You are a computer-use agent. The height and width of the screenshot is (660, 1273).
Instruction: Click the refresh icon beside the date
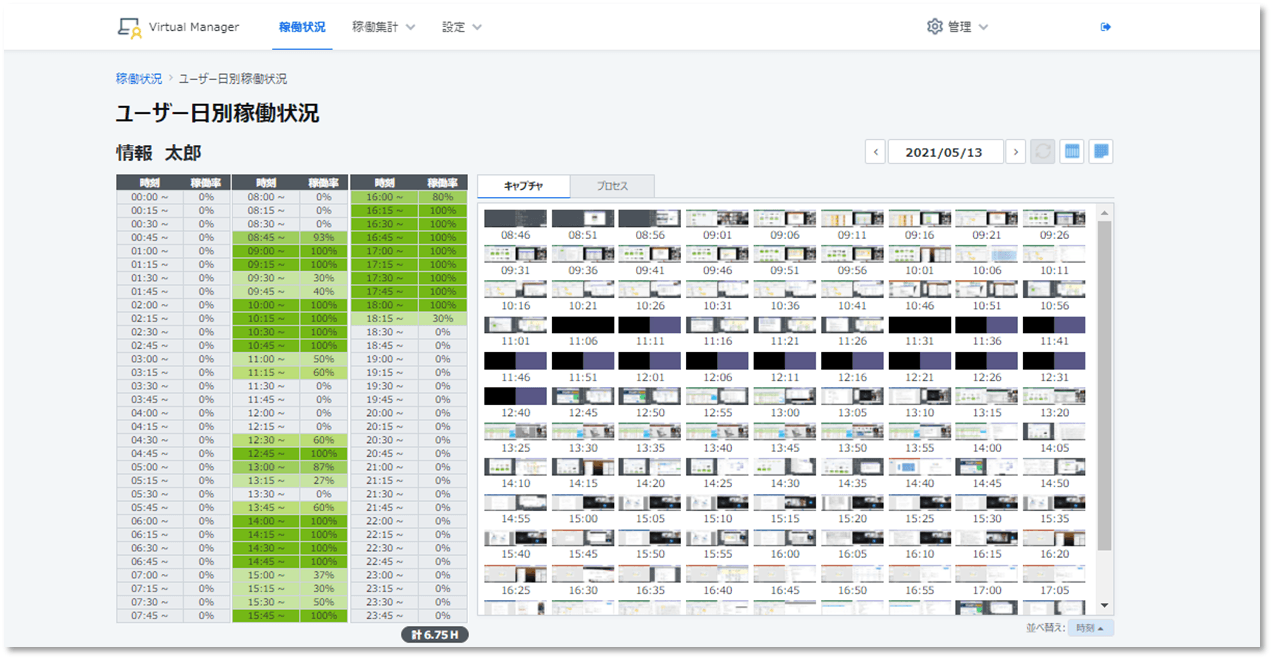point(1042,152)
